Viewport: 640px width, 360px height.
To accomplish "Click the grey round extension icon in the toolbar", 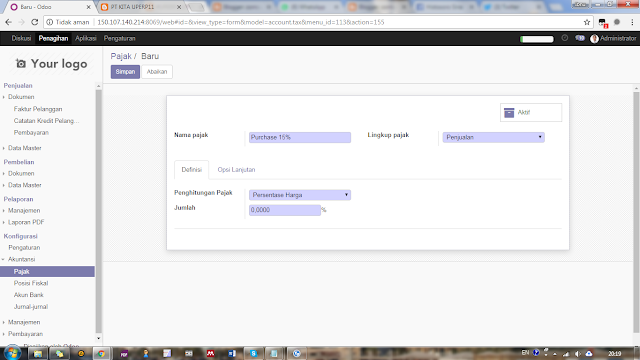I will tap(617, 22).
